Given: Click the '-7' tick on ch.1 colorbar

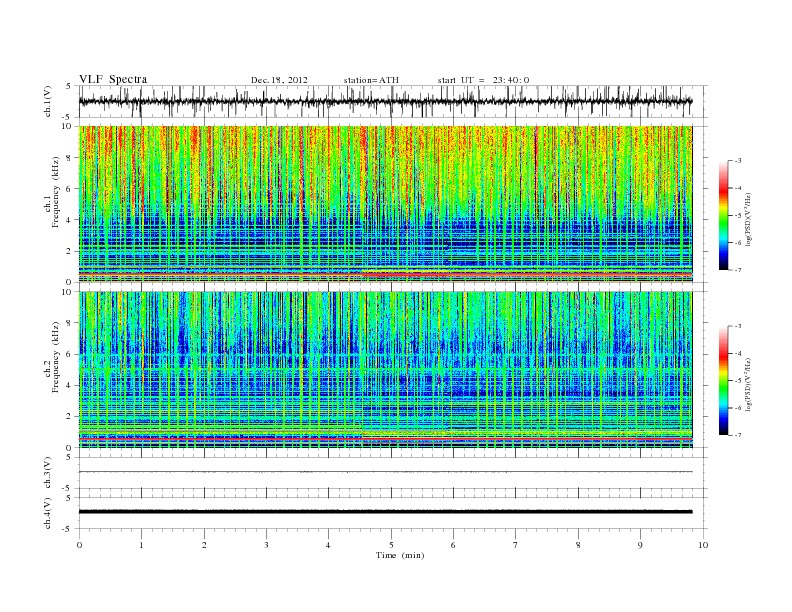Looking at the screenshot, I should (x=737, y=270).
